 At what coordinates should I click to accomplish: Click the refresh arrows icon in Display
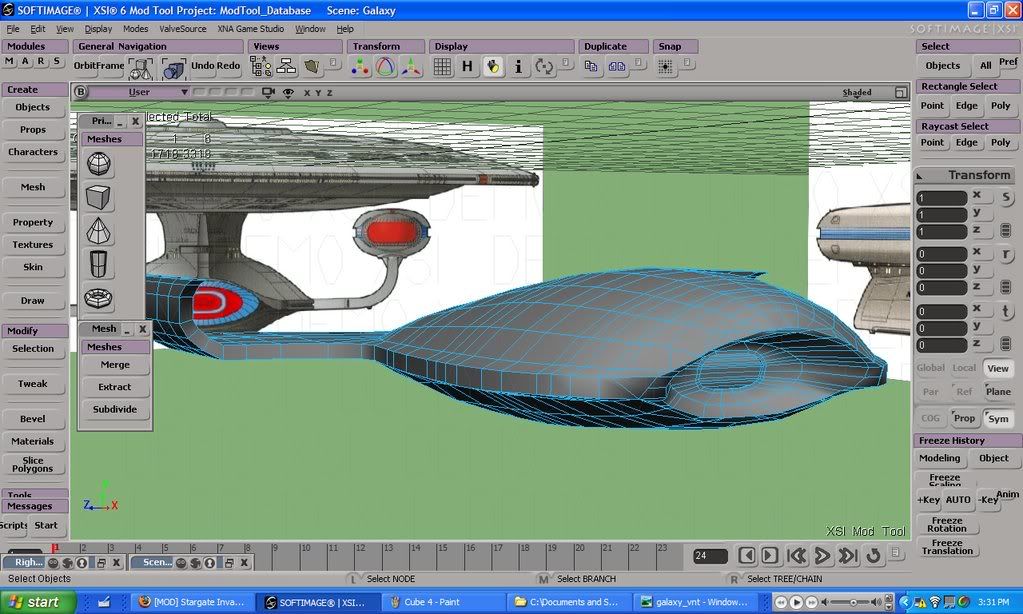point(543,67)
